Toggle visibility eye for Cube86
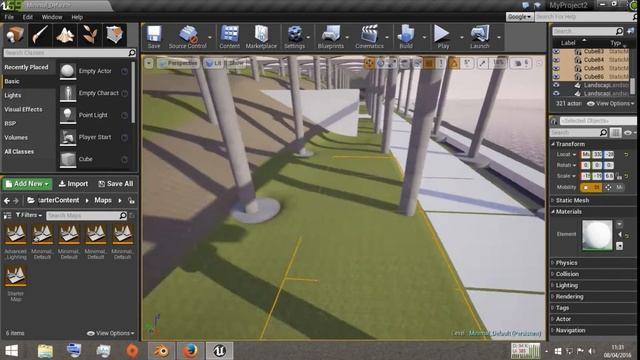 point(556,76)
